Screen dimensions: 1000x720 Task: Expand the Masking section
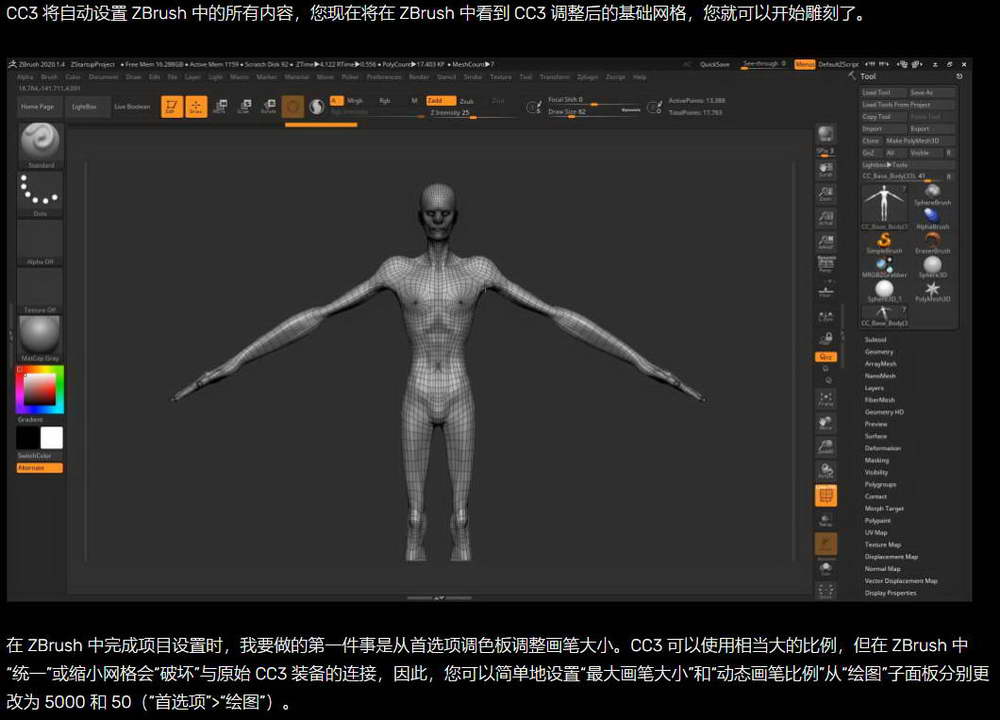click(x=876, y=460)
